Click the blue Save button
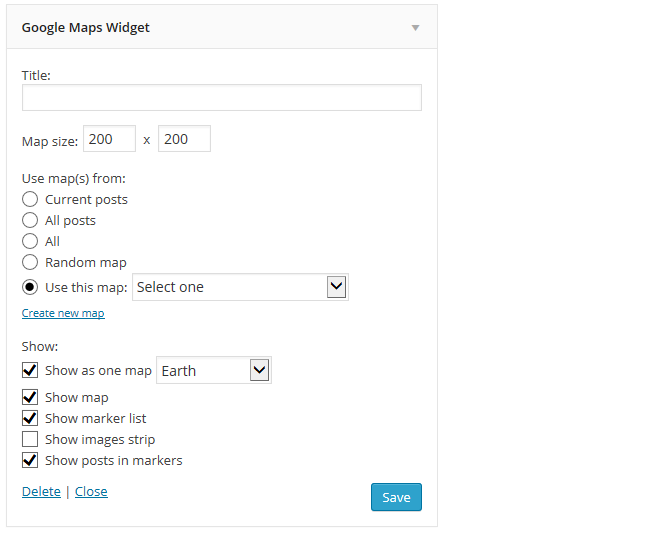The width and height of the screenshot is (650, 535). [x=396, y=497]
